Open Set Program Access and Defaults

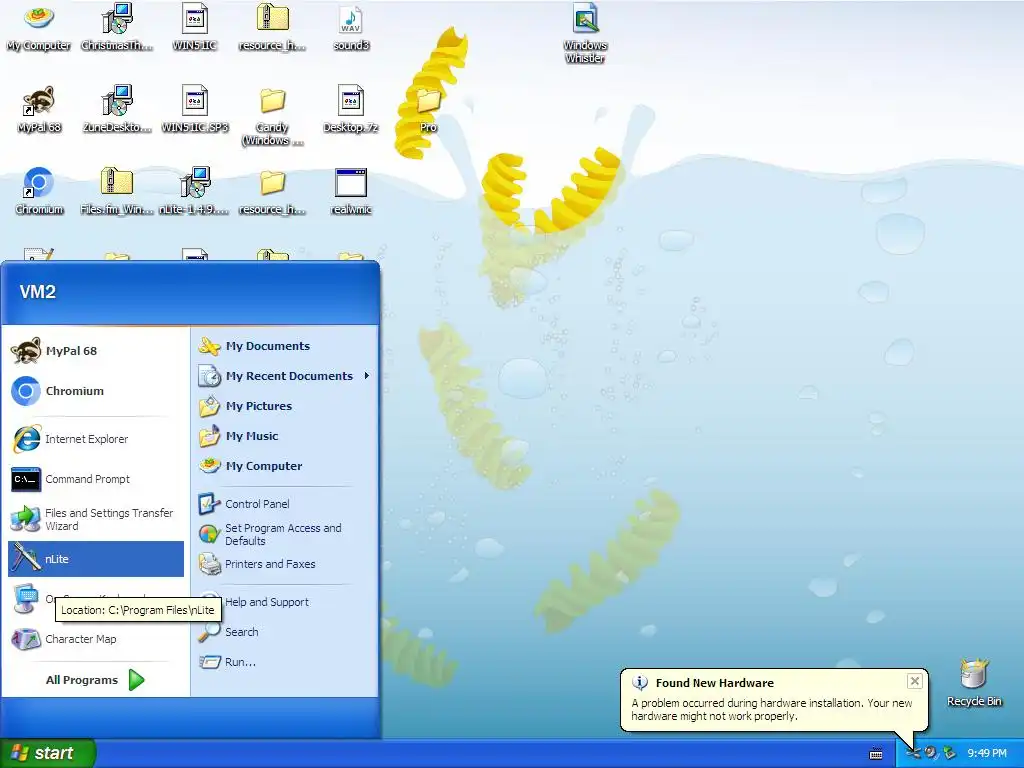[284, 534]
